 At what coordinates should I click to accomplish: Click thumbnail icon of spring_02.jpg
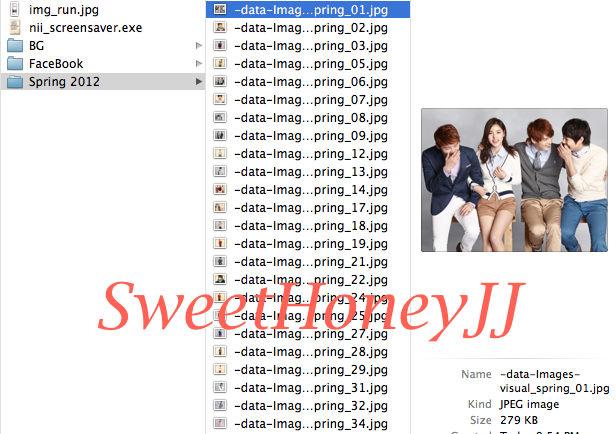[220, 27]
